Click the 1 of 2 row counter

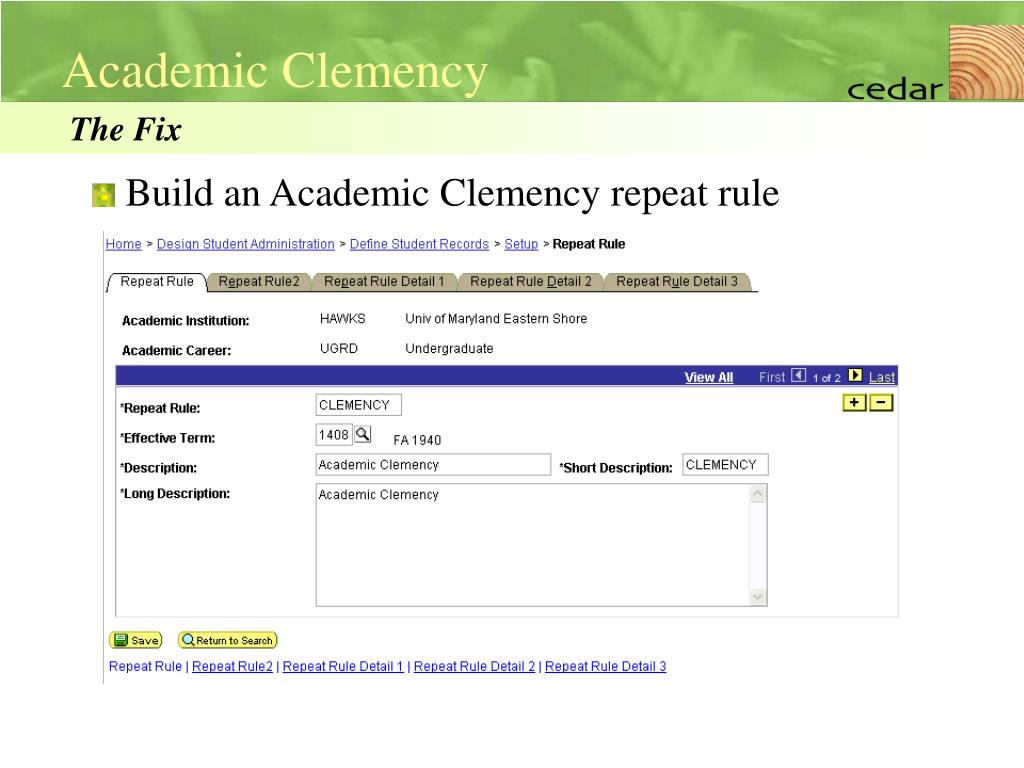click(x=827, y=378)
